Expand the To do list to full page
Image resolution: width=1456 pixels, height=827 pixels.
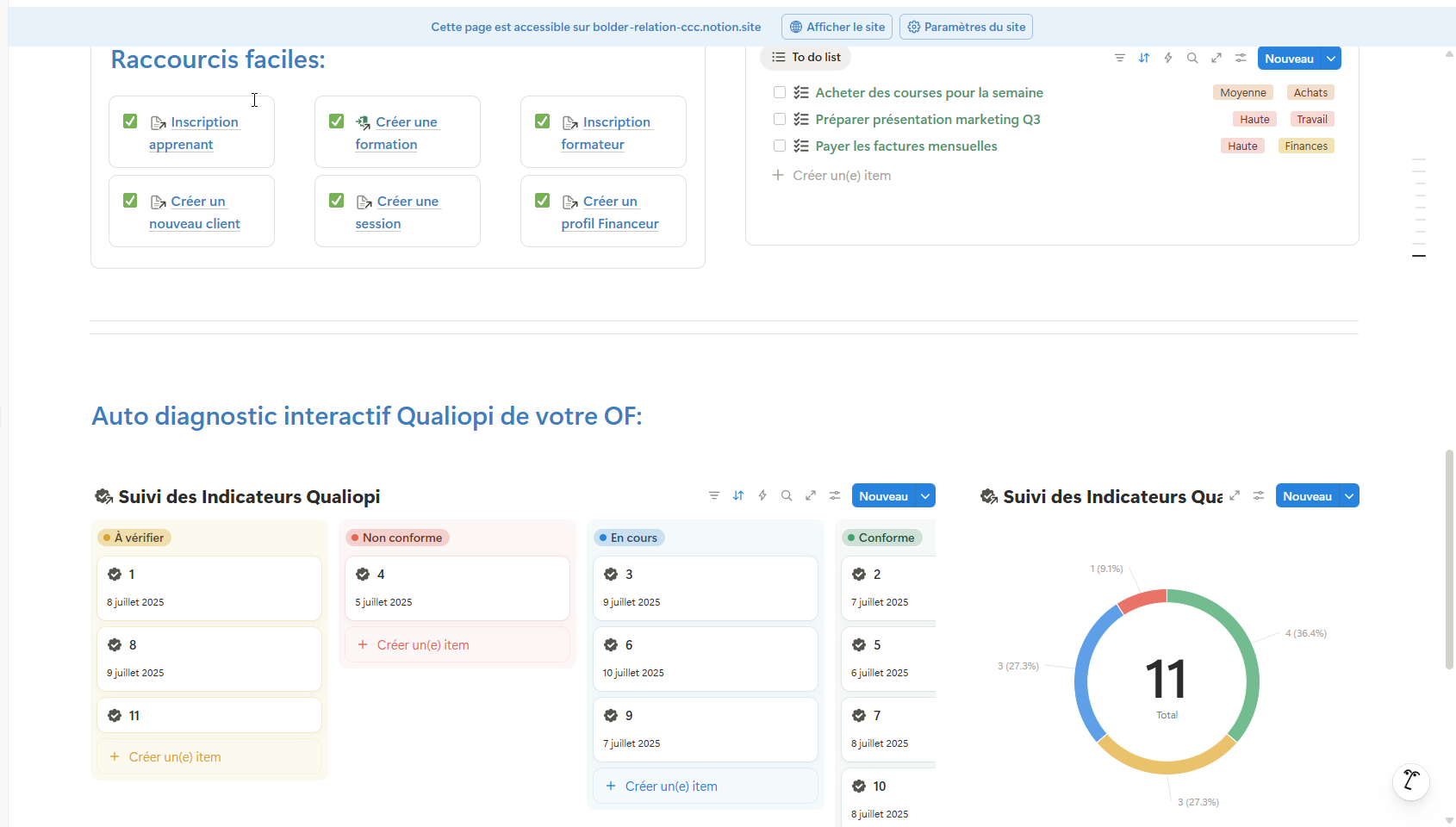coord(1216,59)
